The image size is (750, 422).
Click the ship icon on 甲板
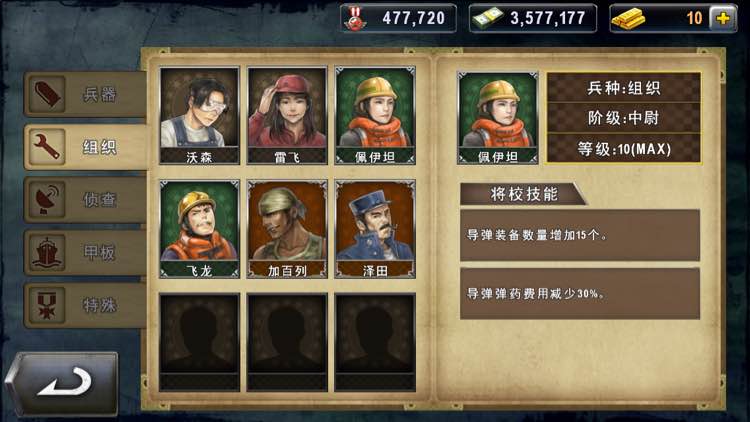pyautogui.click(x=47, y=252)
